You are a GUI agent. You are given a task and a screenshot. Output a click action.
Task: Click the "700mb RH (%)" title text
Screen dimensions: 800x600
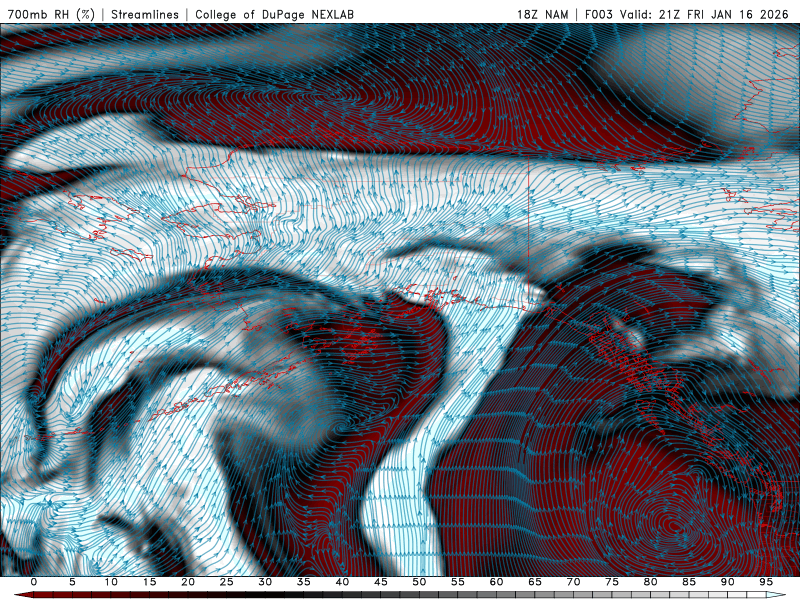(52, 15)
